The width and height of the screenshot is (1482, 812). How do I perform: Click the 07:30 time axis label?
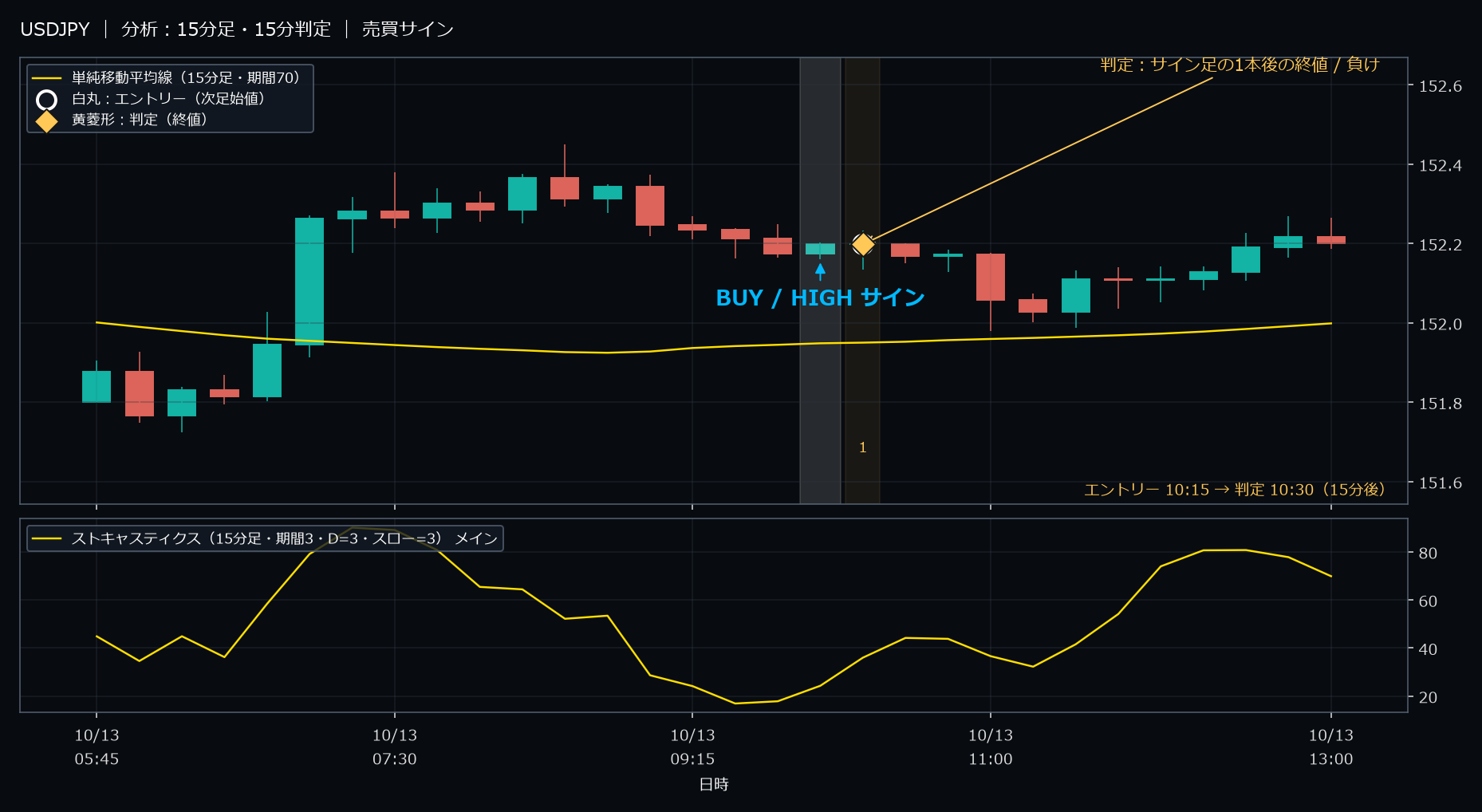pos(395,759)
